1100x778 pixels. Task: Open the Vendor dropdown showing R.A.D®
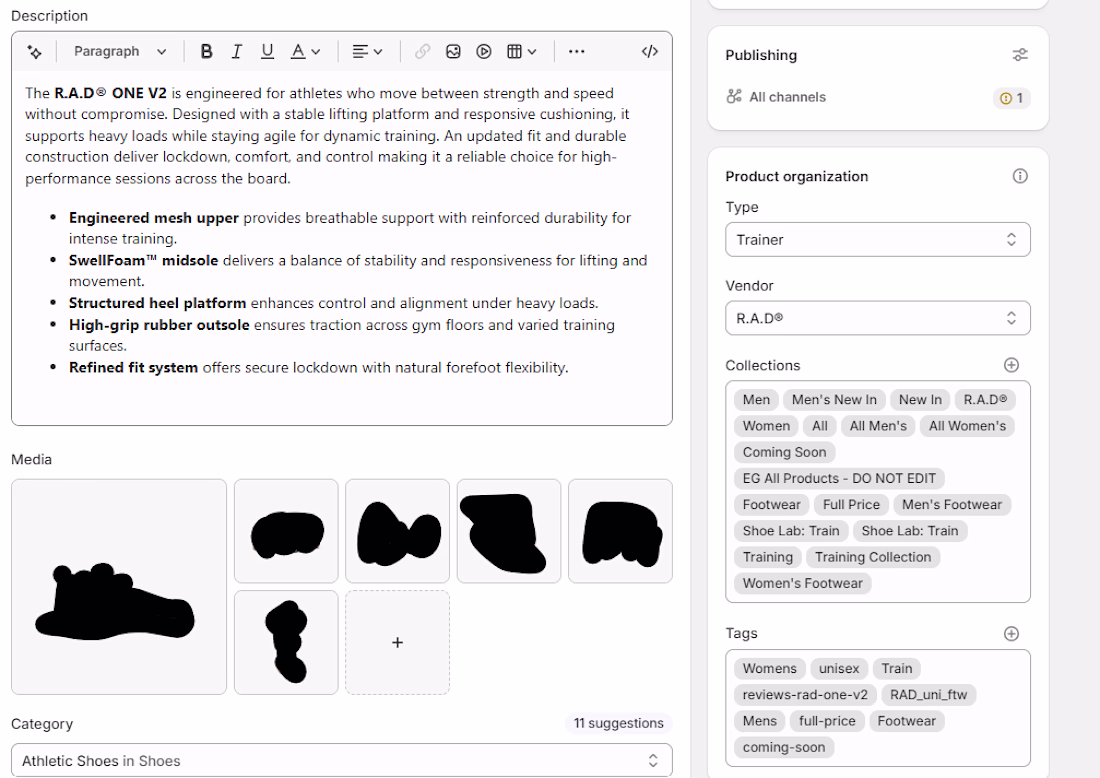click(878, 318)
